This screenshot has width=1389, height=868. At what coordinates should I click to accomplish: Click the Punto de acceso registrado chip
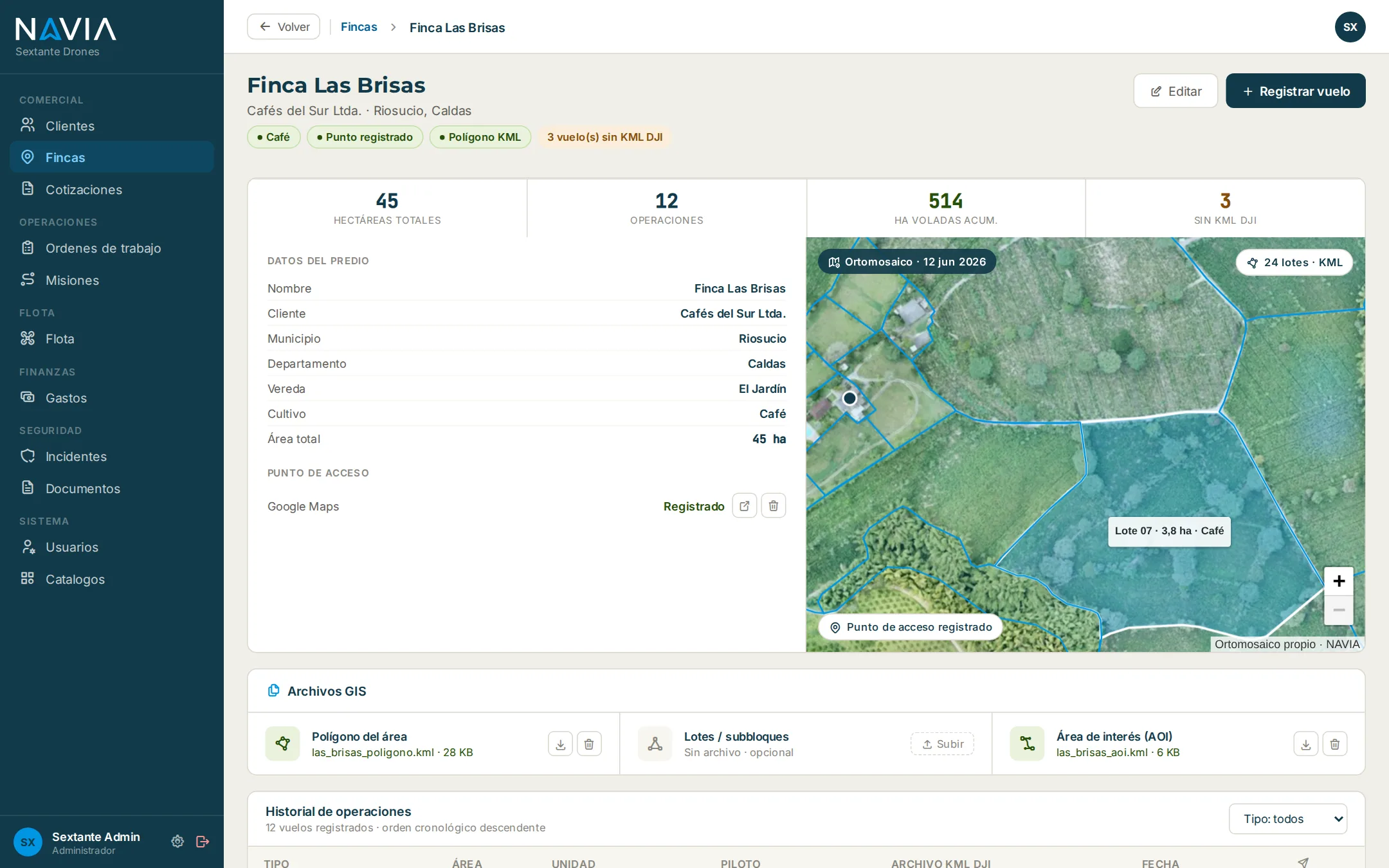tap(911, 627)
